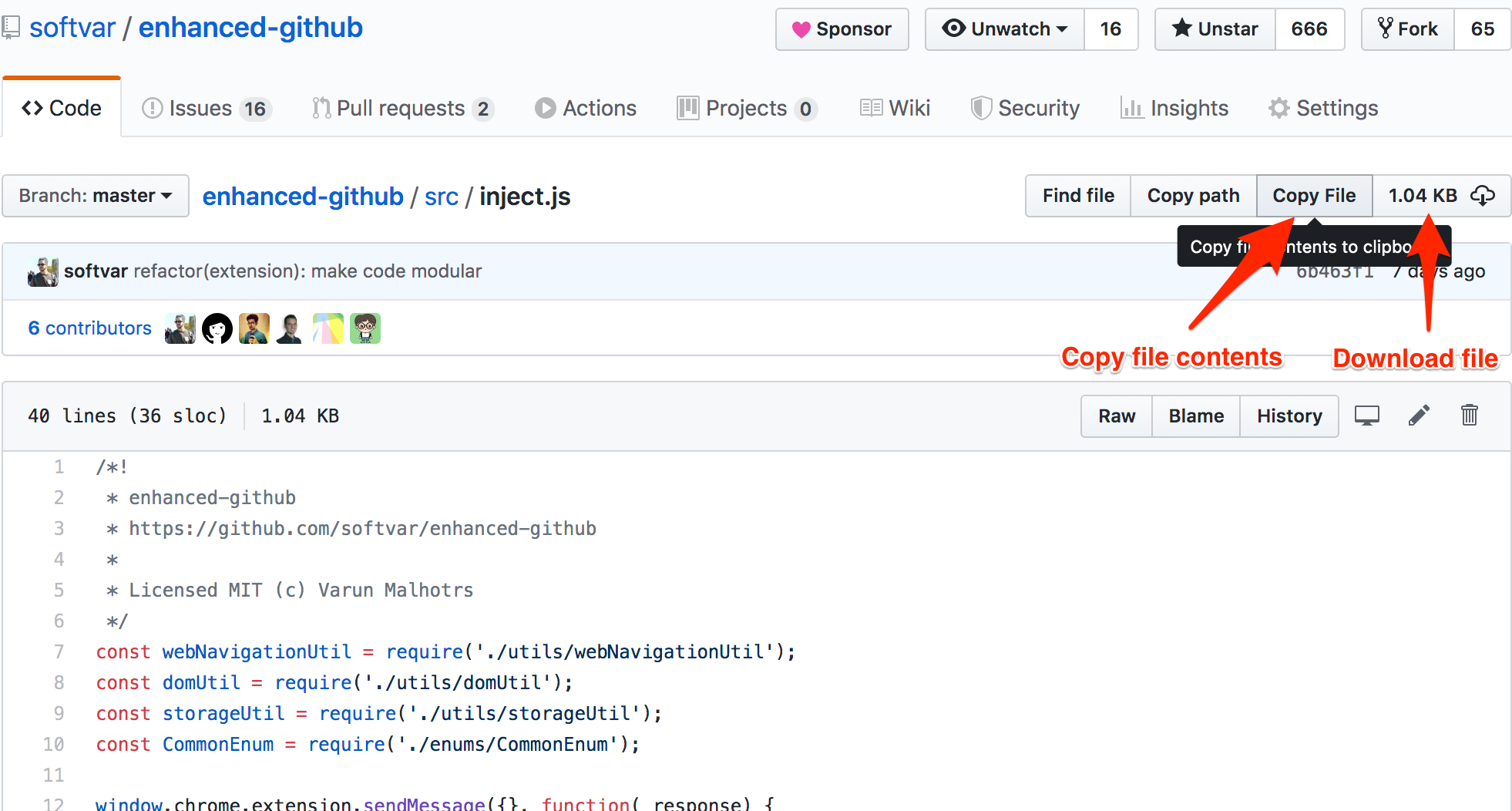View the Raw file
The height and width of the screenshot is (811, 1512).
pyautogui.click(x=1116, y=416)
